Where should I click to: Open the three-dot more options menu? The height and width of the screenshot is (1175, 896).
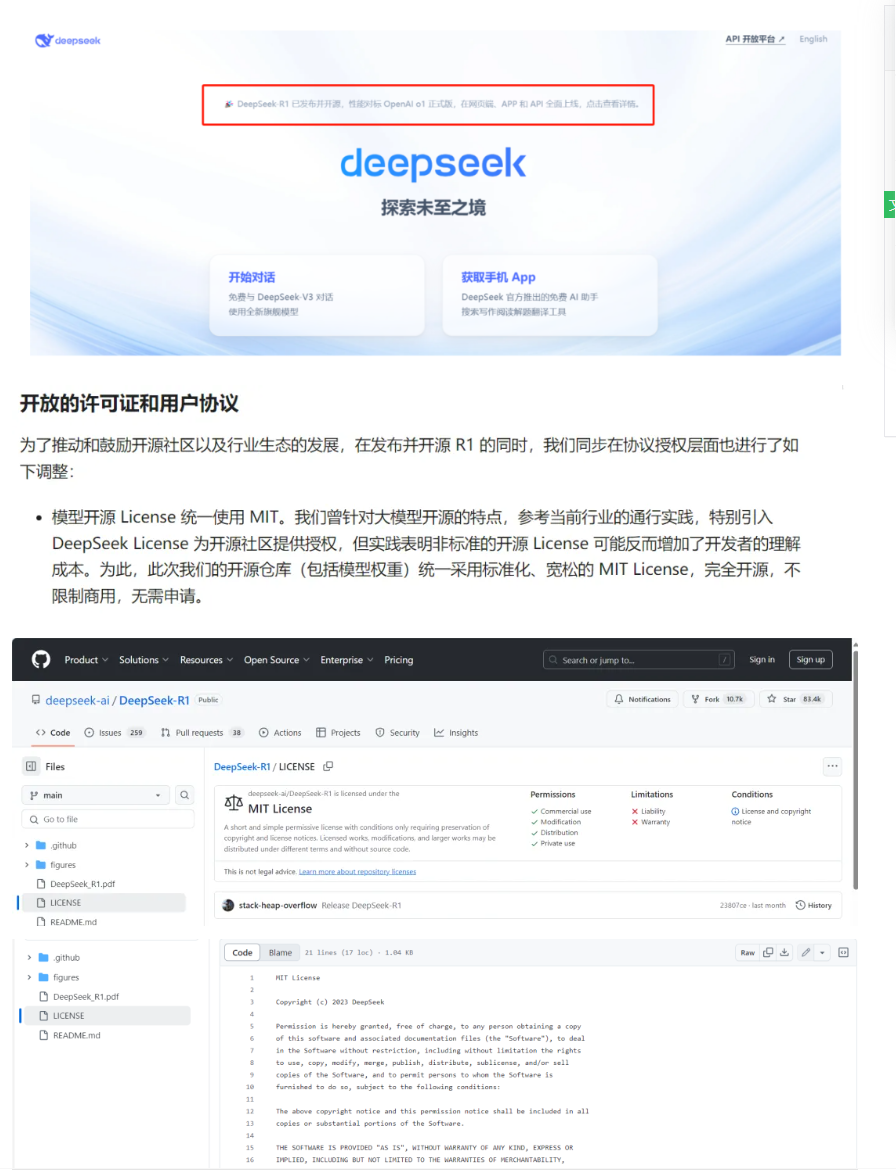click(x=832, y=766)
